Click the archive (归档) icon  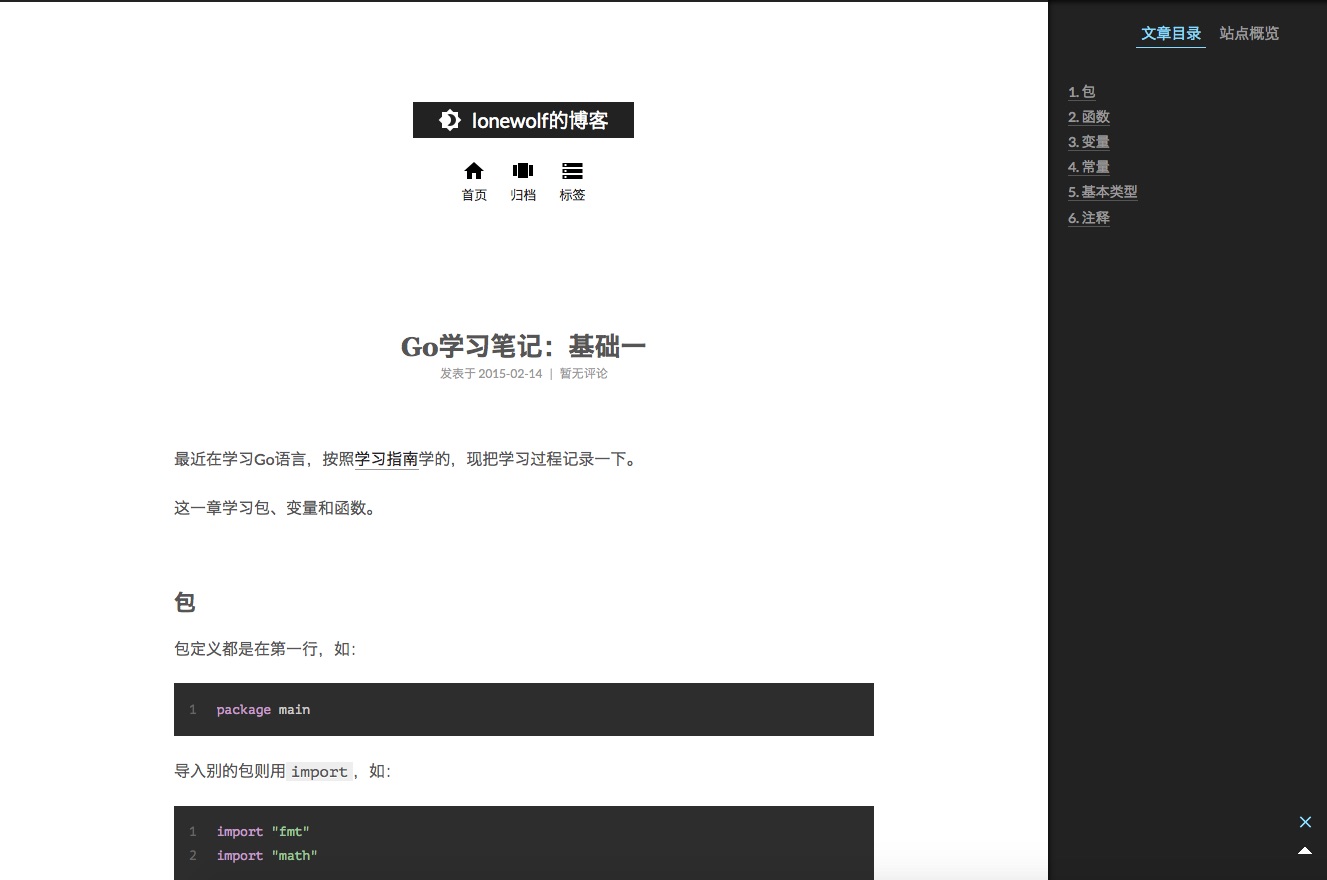523,170
